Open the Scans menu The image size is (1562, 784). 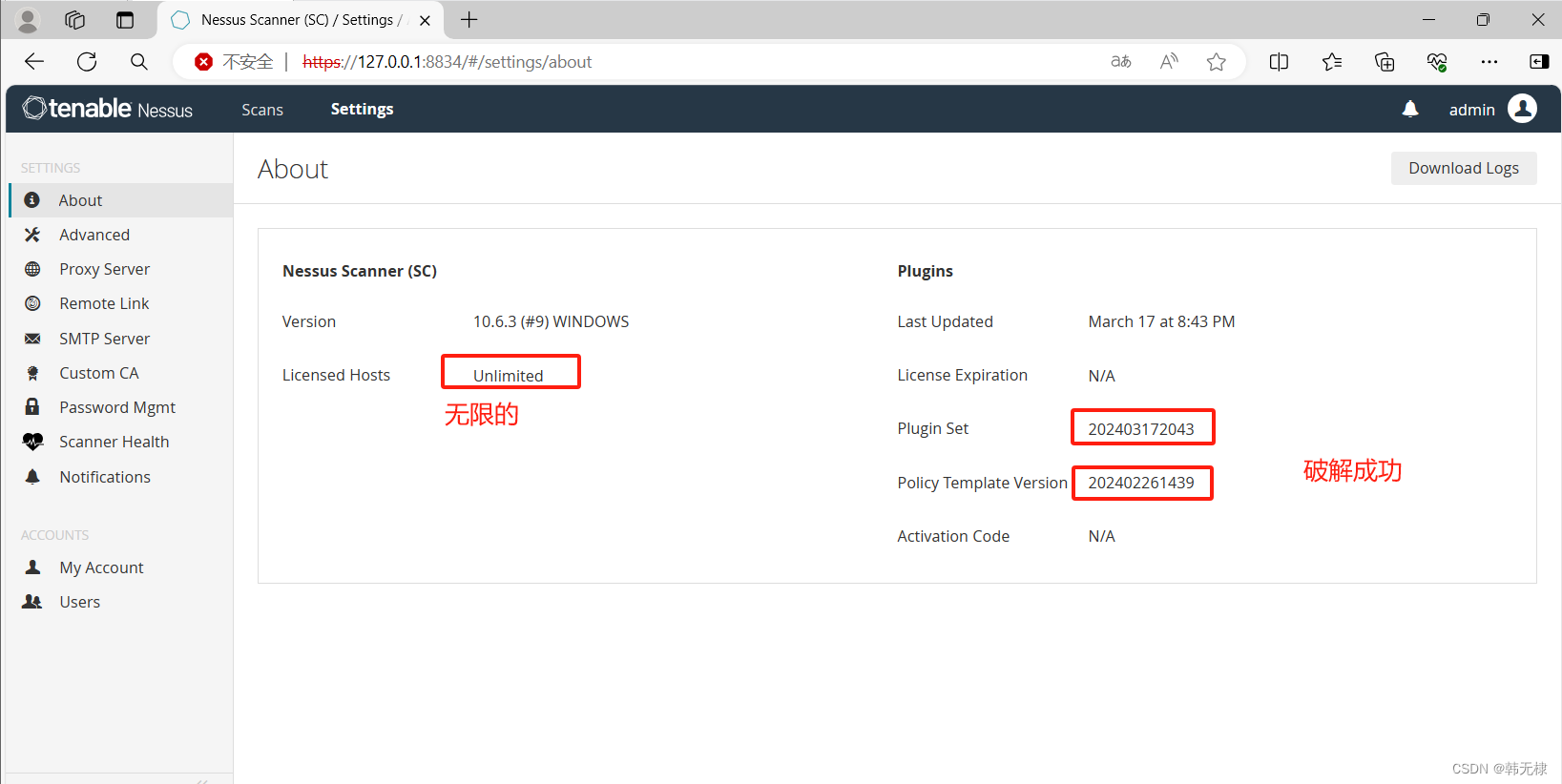coord(262,110)
